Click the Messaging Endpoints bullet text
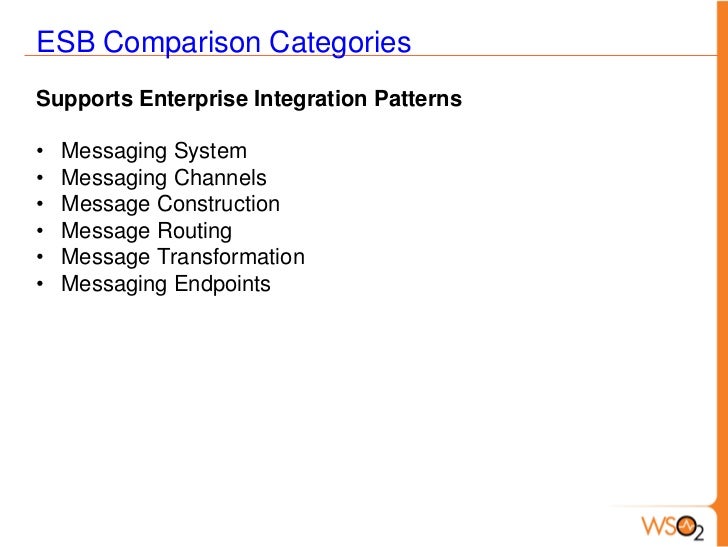The height and width of the screenshot is (547, 728). click(166, 284)
